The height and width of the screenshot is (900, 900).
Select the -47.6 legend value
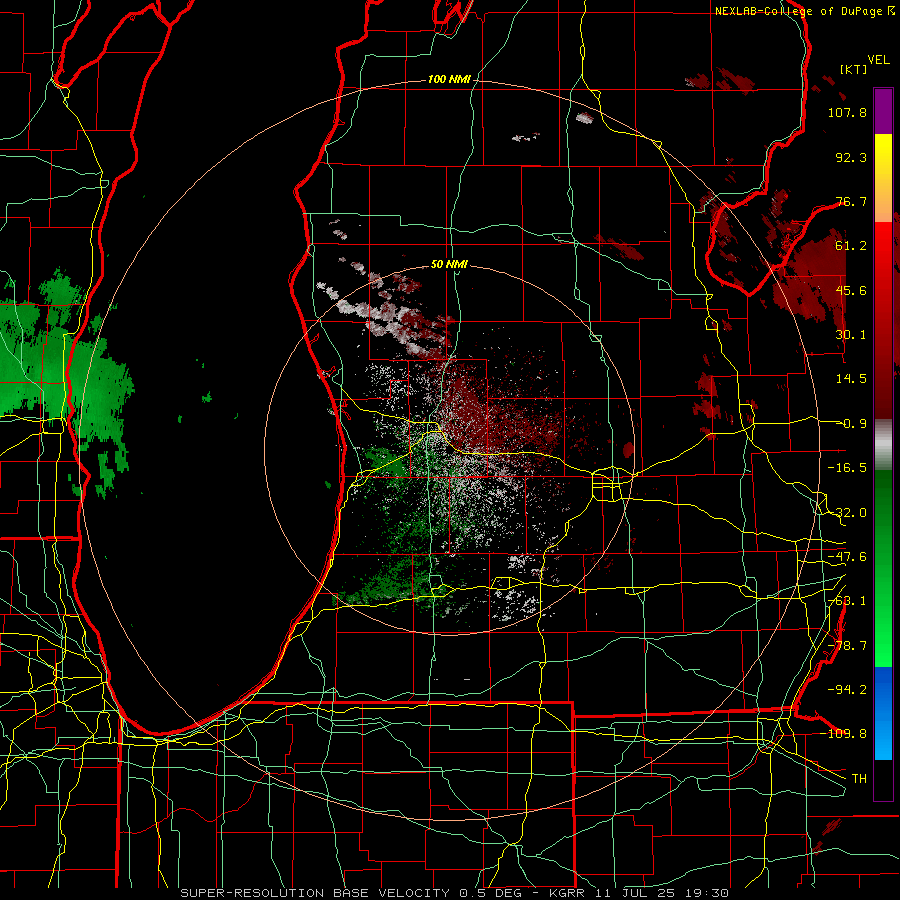click(847, 557)
